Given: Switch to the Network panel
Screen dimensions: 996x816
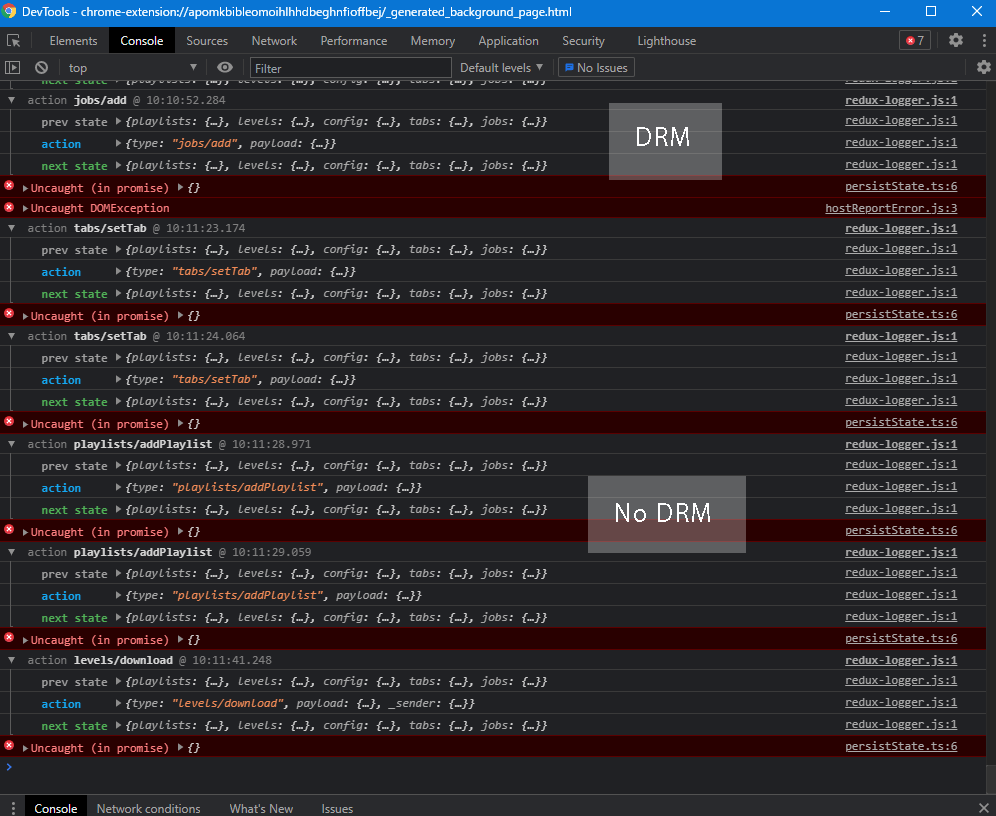Looking at the screenshot, I should (274, 40).
